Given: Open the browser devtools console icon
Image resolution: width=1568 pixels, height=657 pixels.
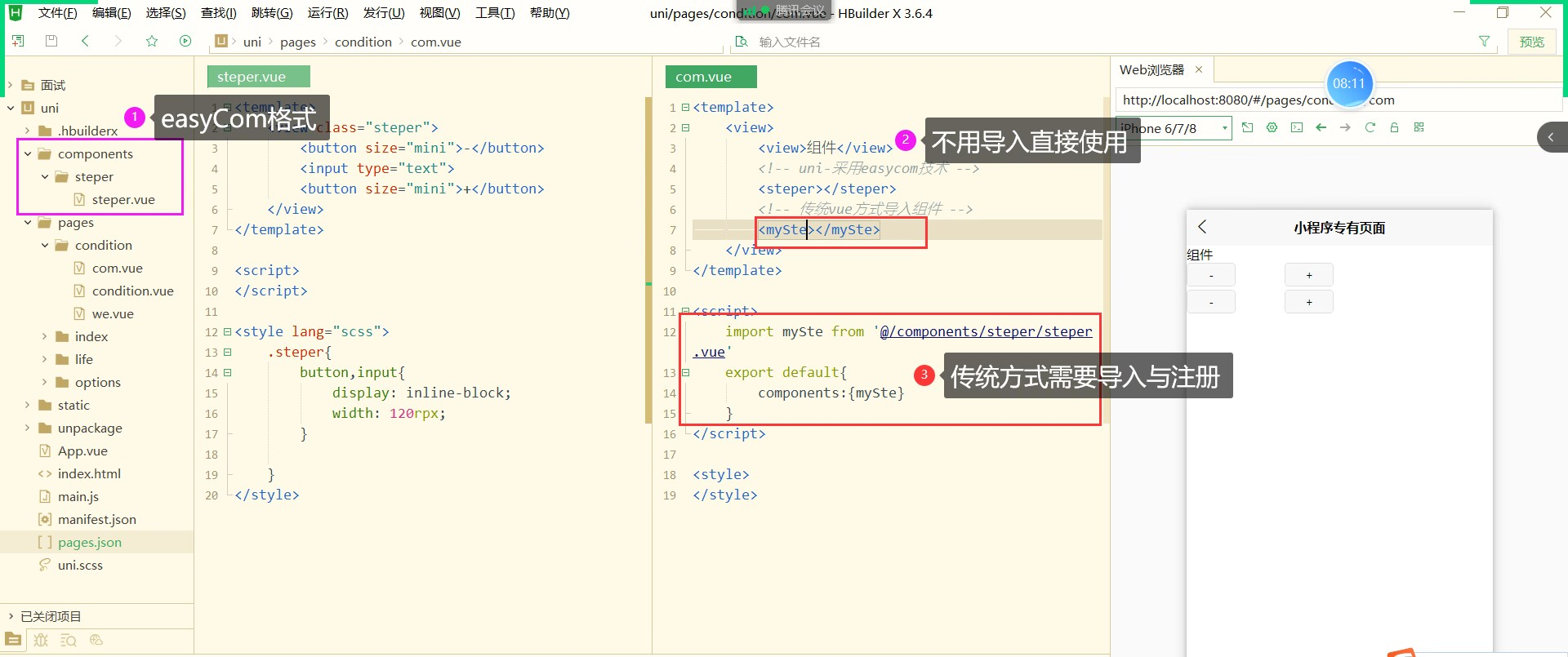Looking at the screenshot, I should [1296, 127].
